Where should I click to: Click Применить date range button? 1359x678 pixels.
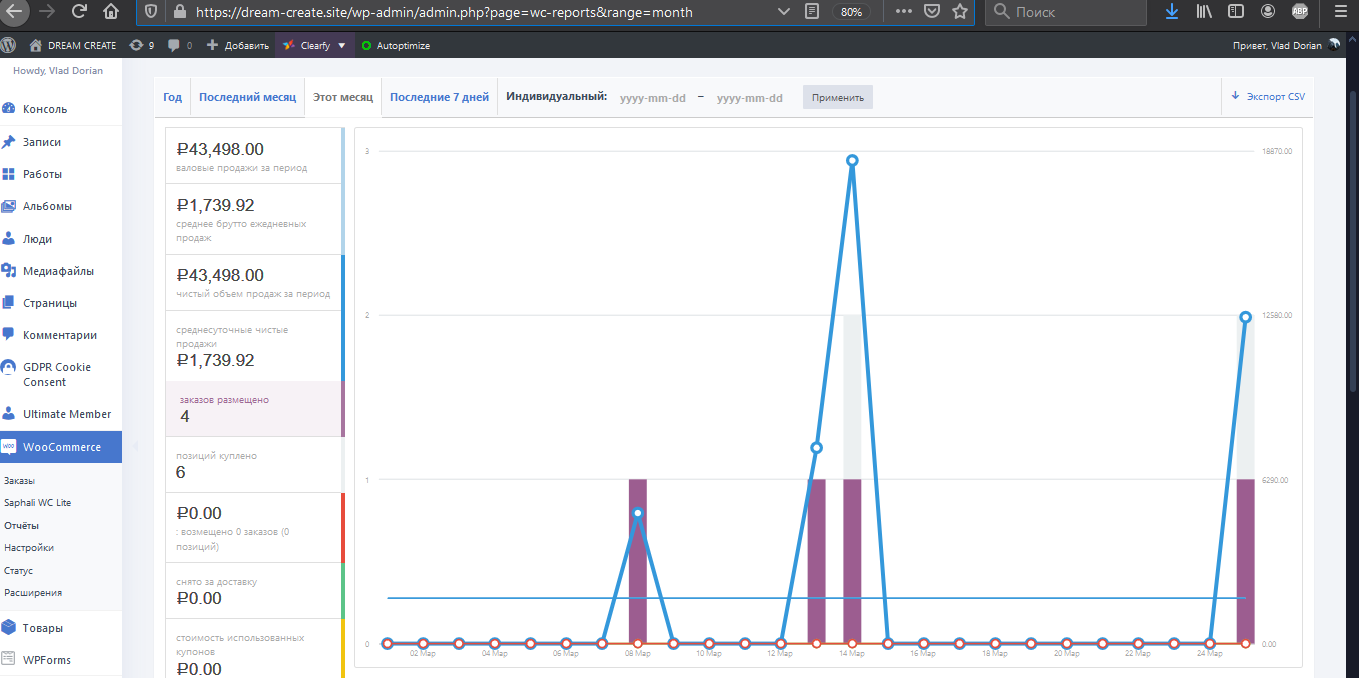coord(837,97)
